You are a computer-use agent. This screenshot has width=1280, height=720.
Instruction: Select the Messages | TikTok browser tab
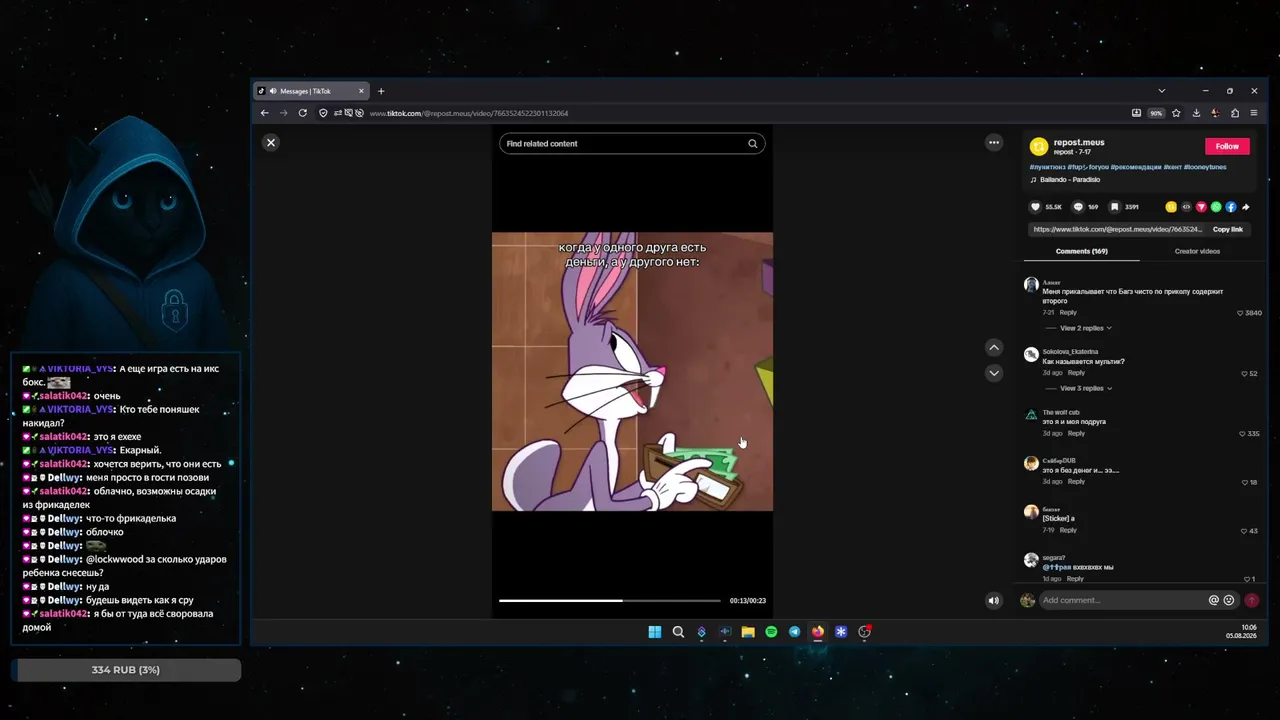[311, 91]
